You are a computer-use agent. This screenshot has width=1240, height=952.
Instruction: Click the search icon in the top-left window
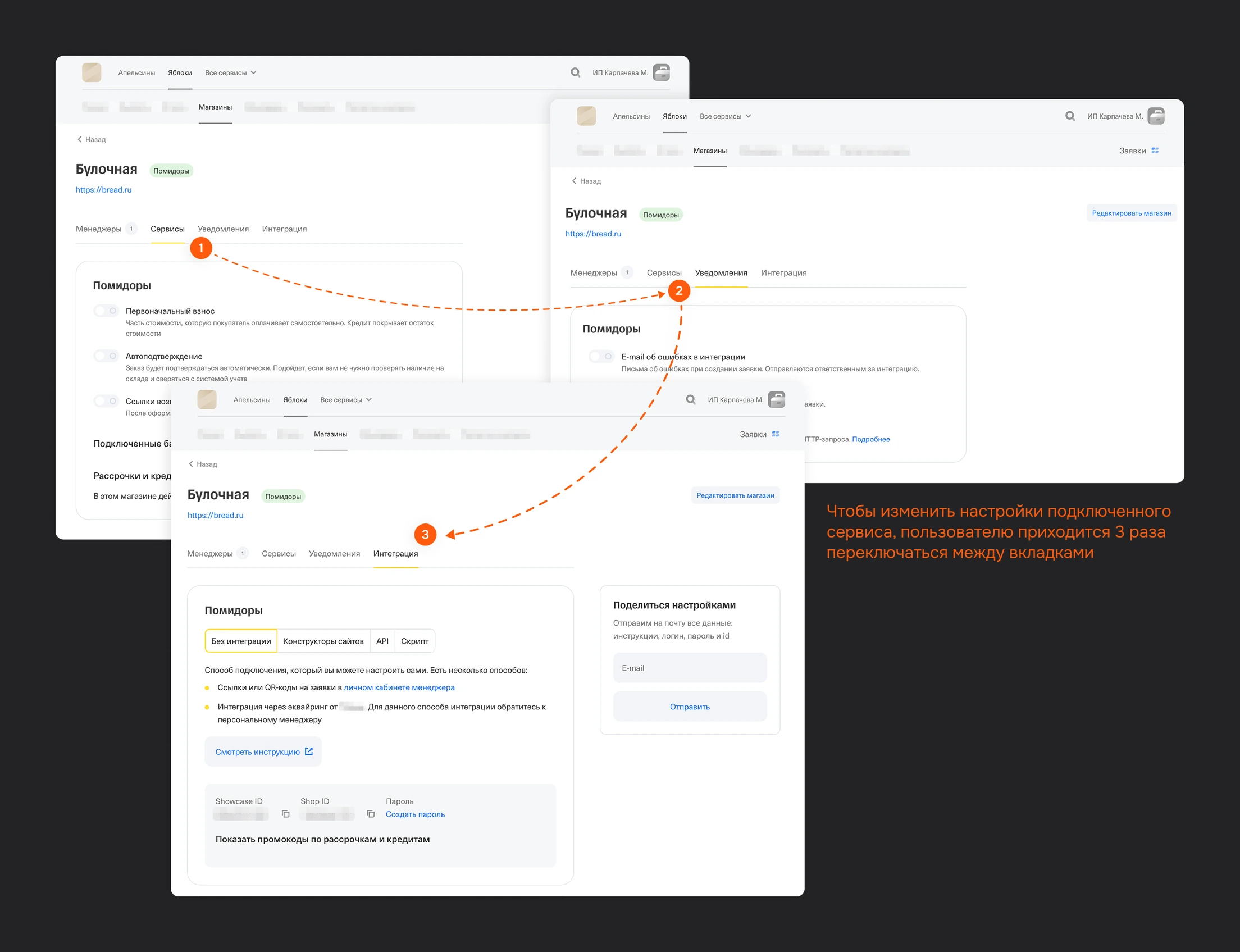(575, 72)
